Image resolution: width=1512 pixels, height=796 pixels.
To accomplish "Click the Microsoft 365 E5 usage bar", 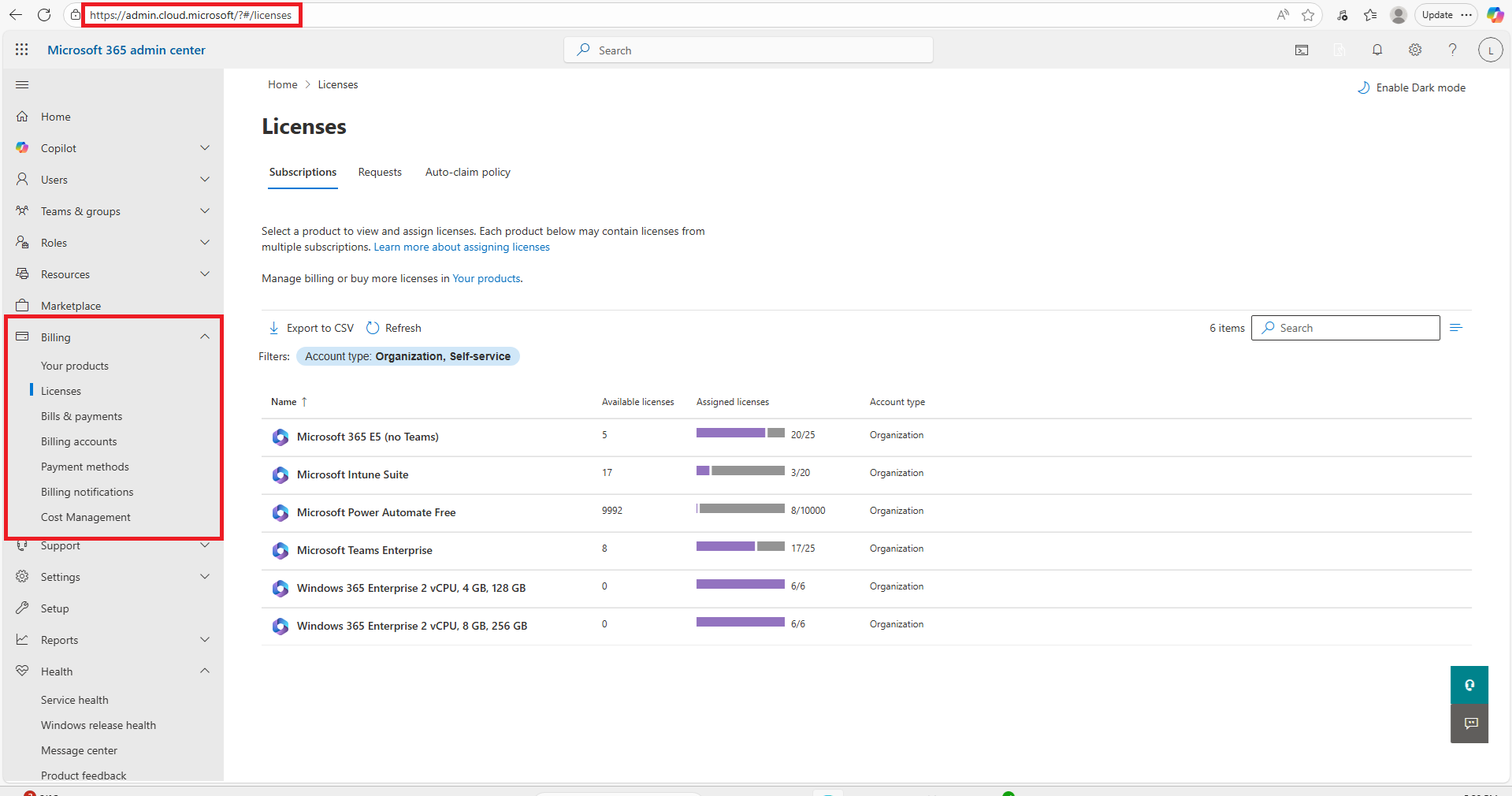I will (741, 433).
